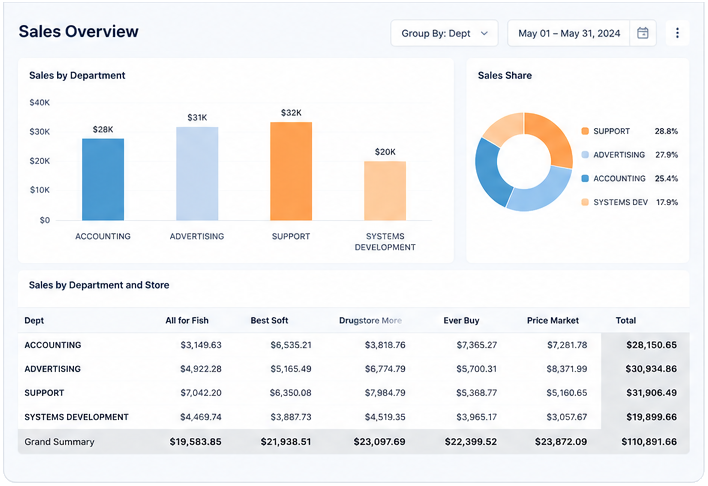Open the three-dot more options menu

click(x=677, y=33)
